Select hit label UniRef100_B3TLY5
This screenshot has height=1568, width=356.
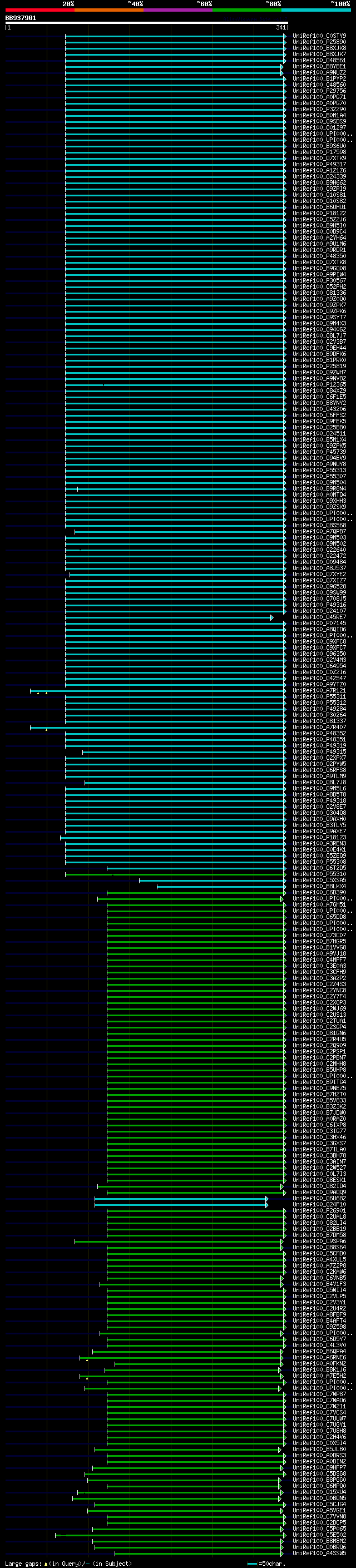coord(319,825)
